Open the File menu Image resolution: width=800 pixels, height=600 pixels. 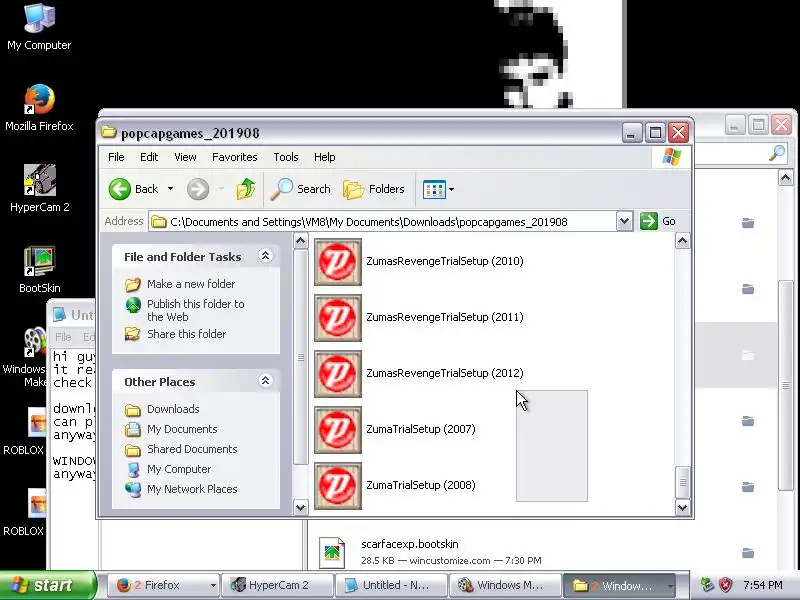(116, 157)
